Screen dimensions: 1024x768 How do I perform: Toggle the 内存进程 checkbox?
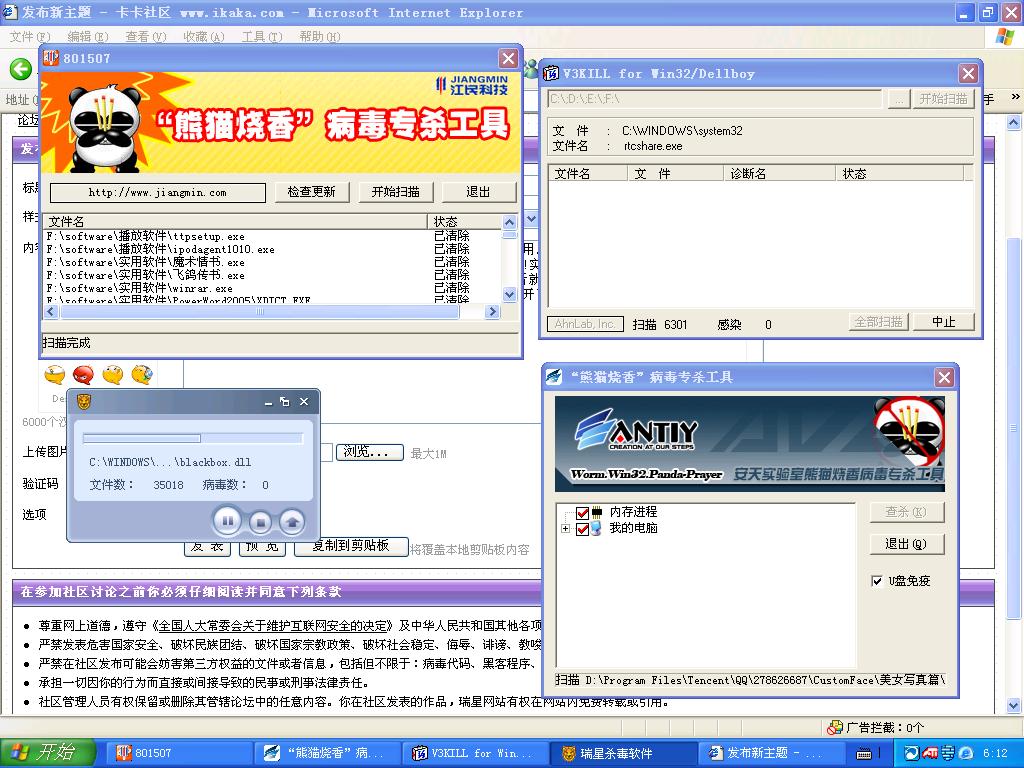pos(583,513)
